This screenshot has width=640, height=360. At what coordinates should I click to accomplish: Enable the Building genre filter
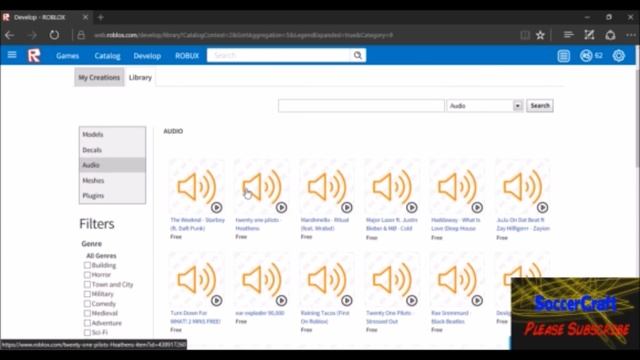87,265
